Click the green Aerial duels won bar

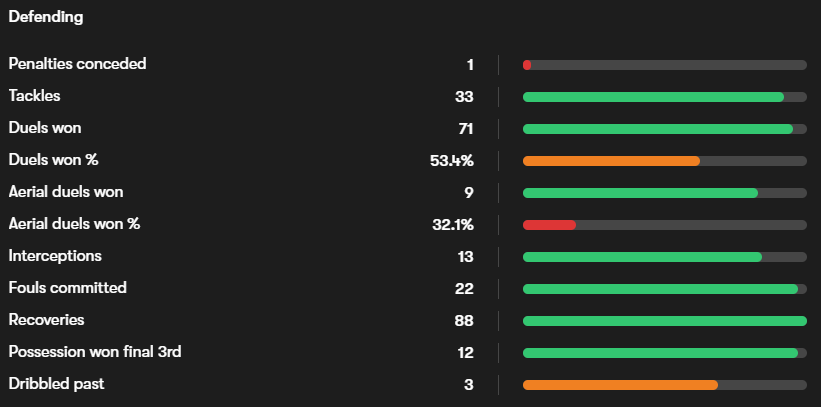(x=640, y=193)
